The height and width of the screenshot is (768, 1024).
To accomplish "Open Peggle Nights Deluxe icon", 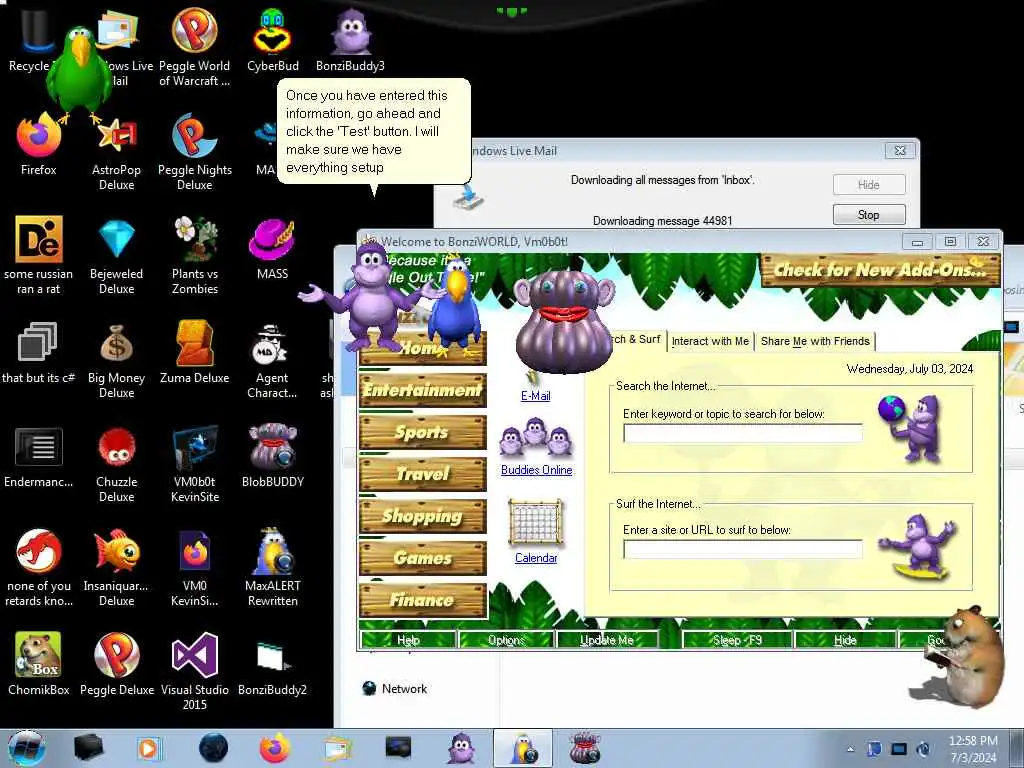I will coord(195,152).
